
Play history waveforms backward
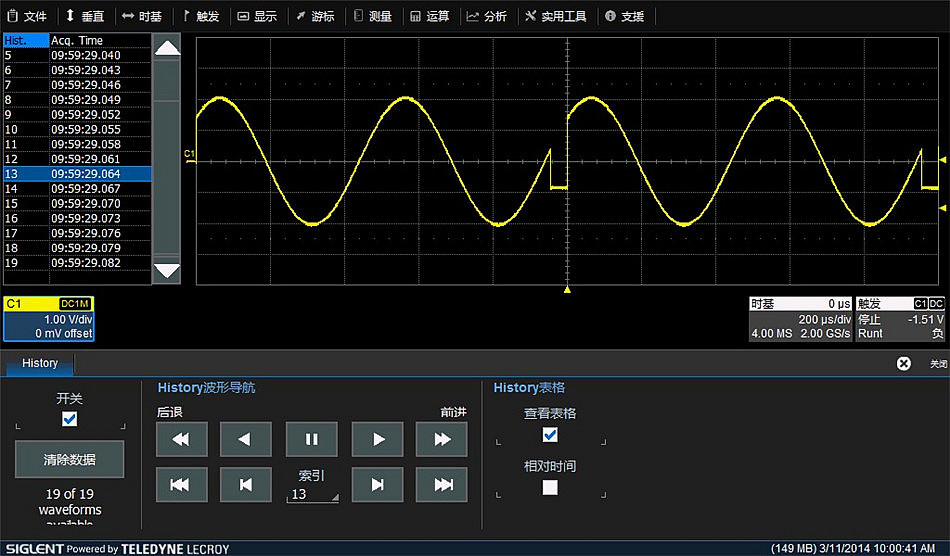(x=246, y=439)
